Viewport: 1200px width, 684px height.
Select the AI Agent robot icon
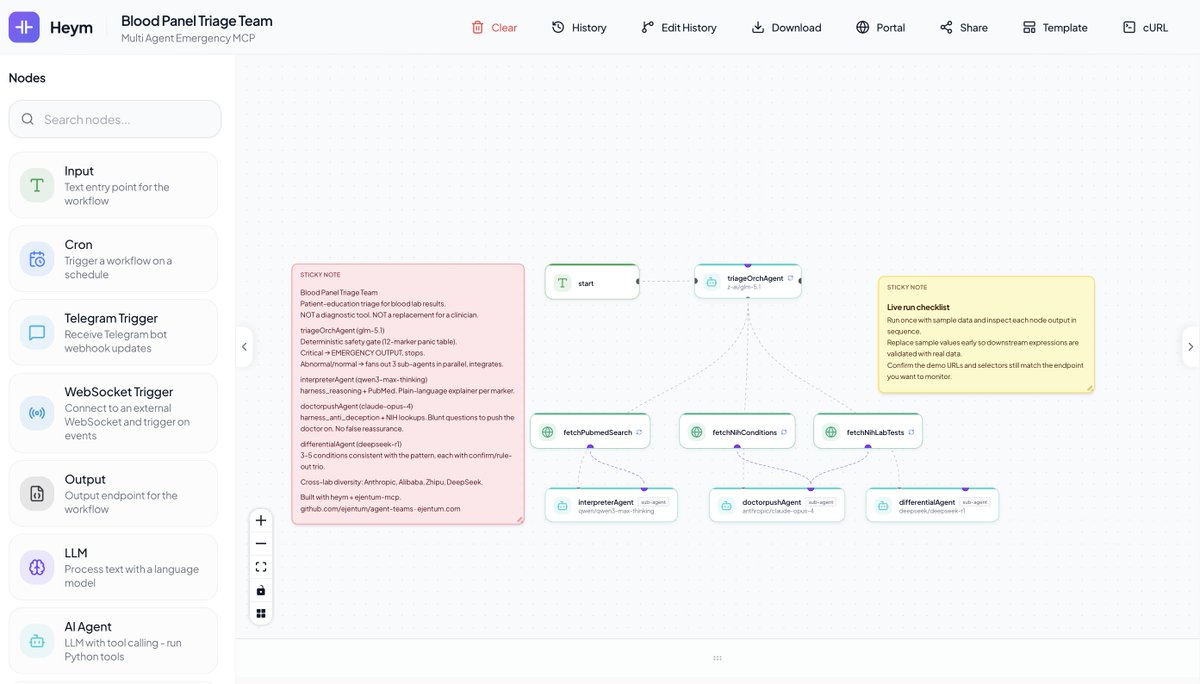pyautogui.click(x=37, y=641)
